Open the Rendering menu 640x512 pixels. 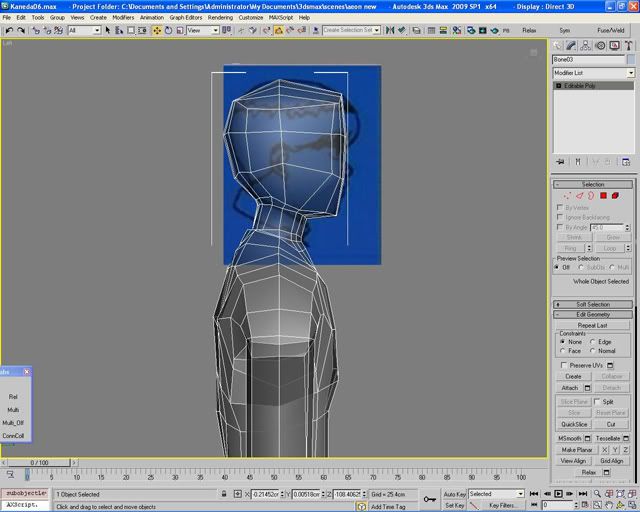tap(220, 17)
